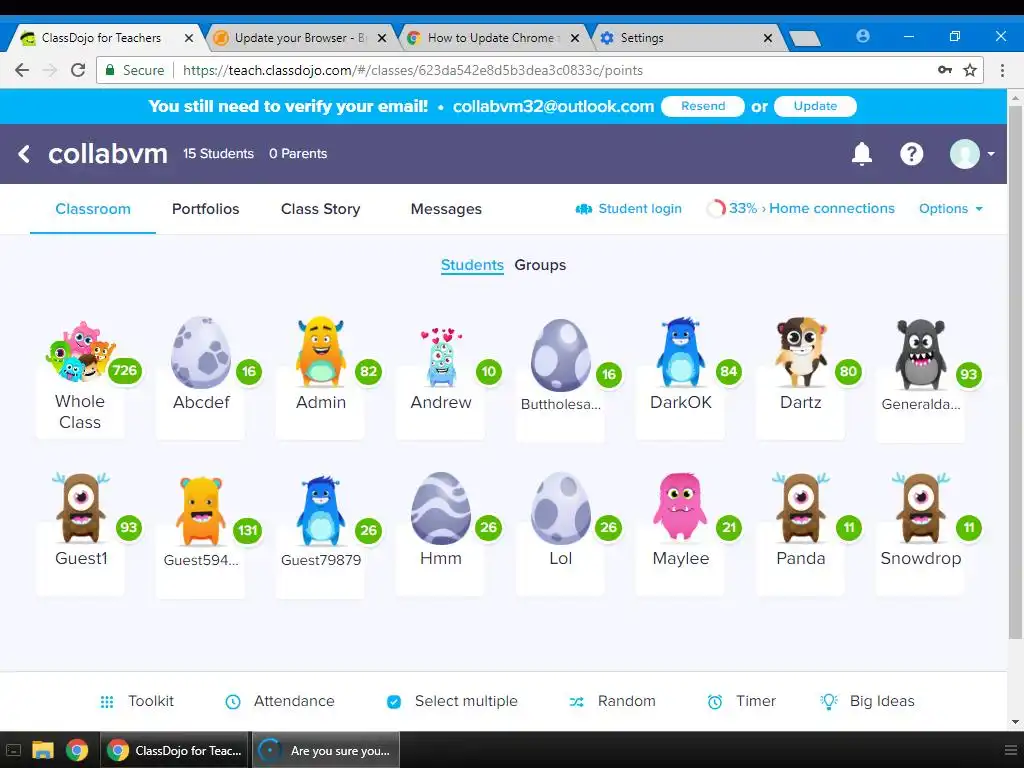Select Maylee's pink monster avatar
The width and height of the screenshot is (1024, 768).
tap(680, 507)
